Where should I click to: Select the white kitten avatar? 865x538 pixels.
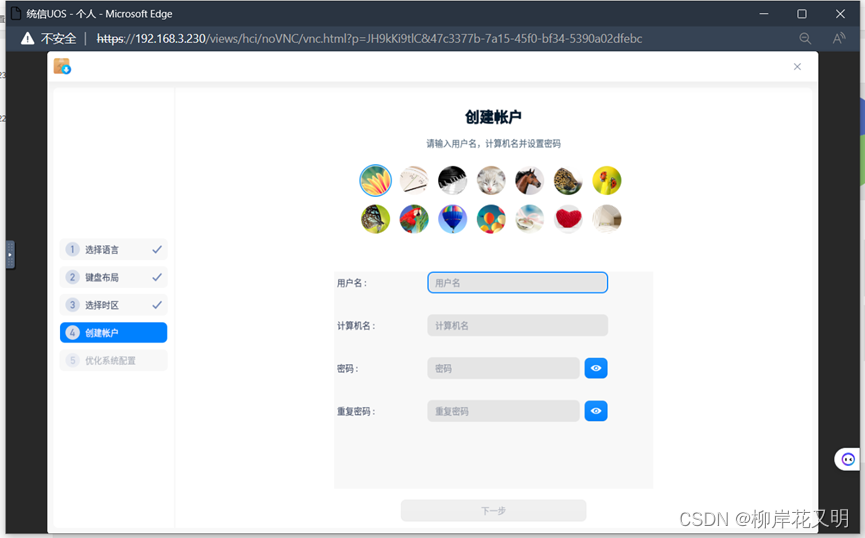click(x=491, y=180)
